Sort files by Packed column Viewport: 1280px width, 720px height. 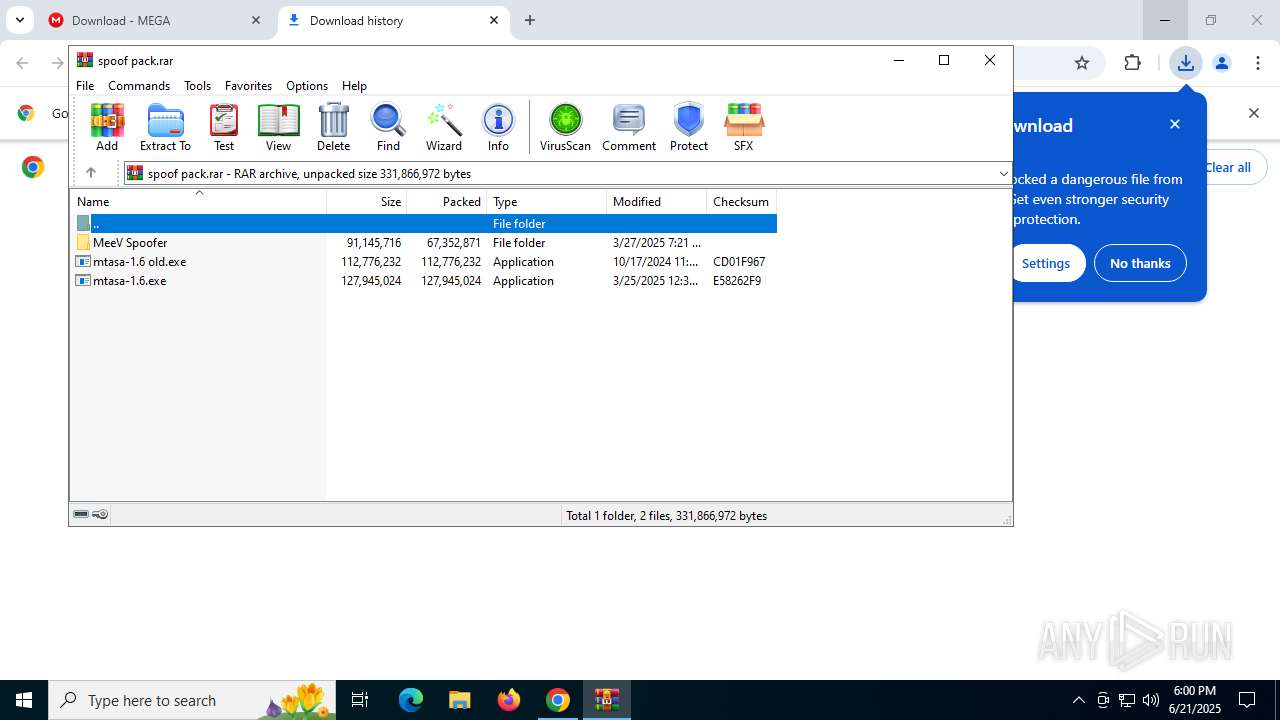[447, 201]
